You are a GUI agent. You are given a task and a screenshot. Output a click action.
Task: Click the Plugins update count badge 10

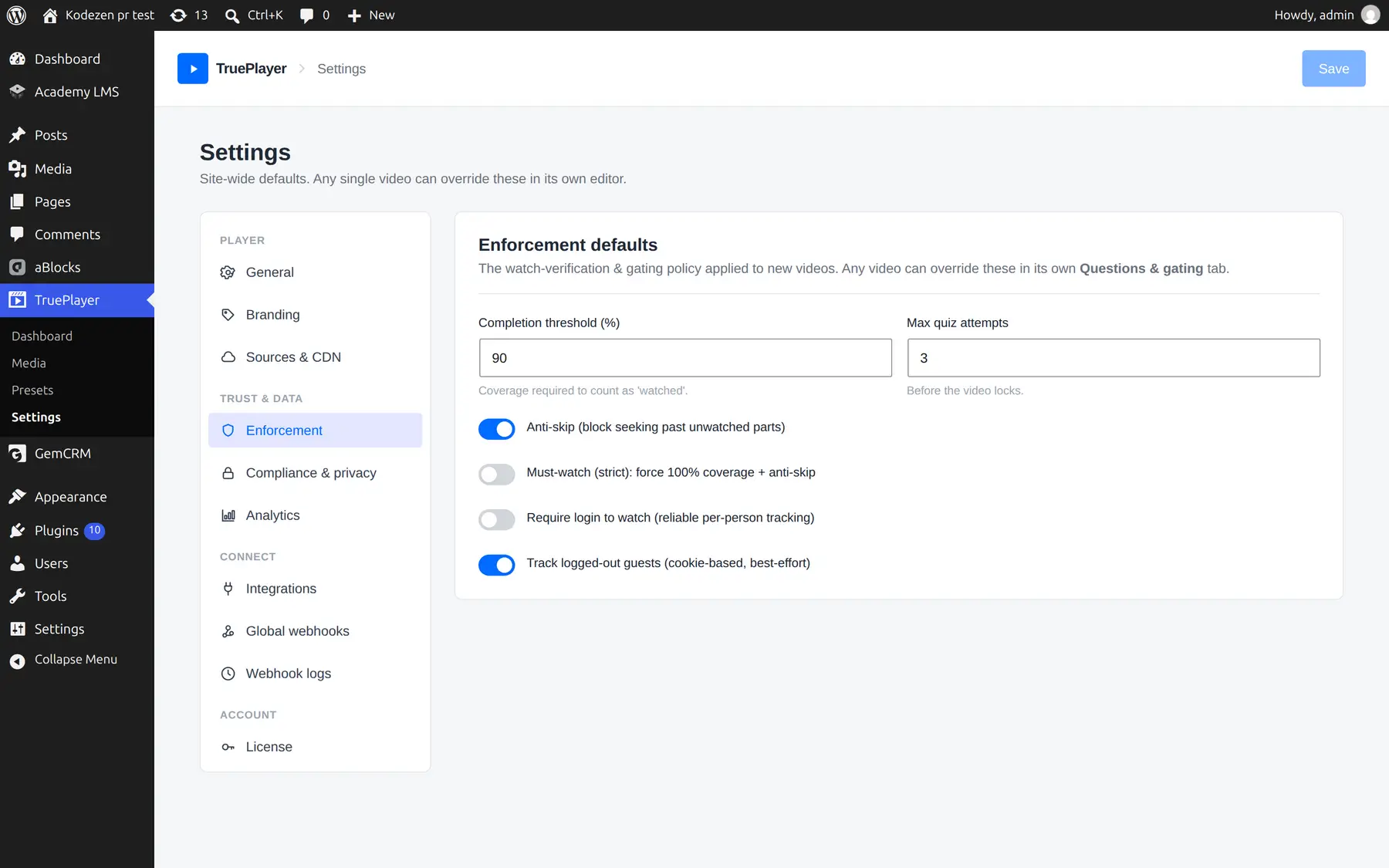point(94,531)
